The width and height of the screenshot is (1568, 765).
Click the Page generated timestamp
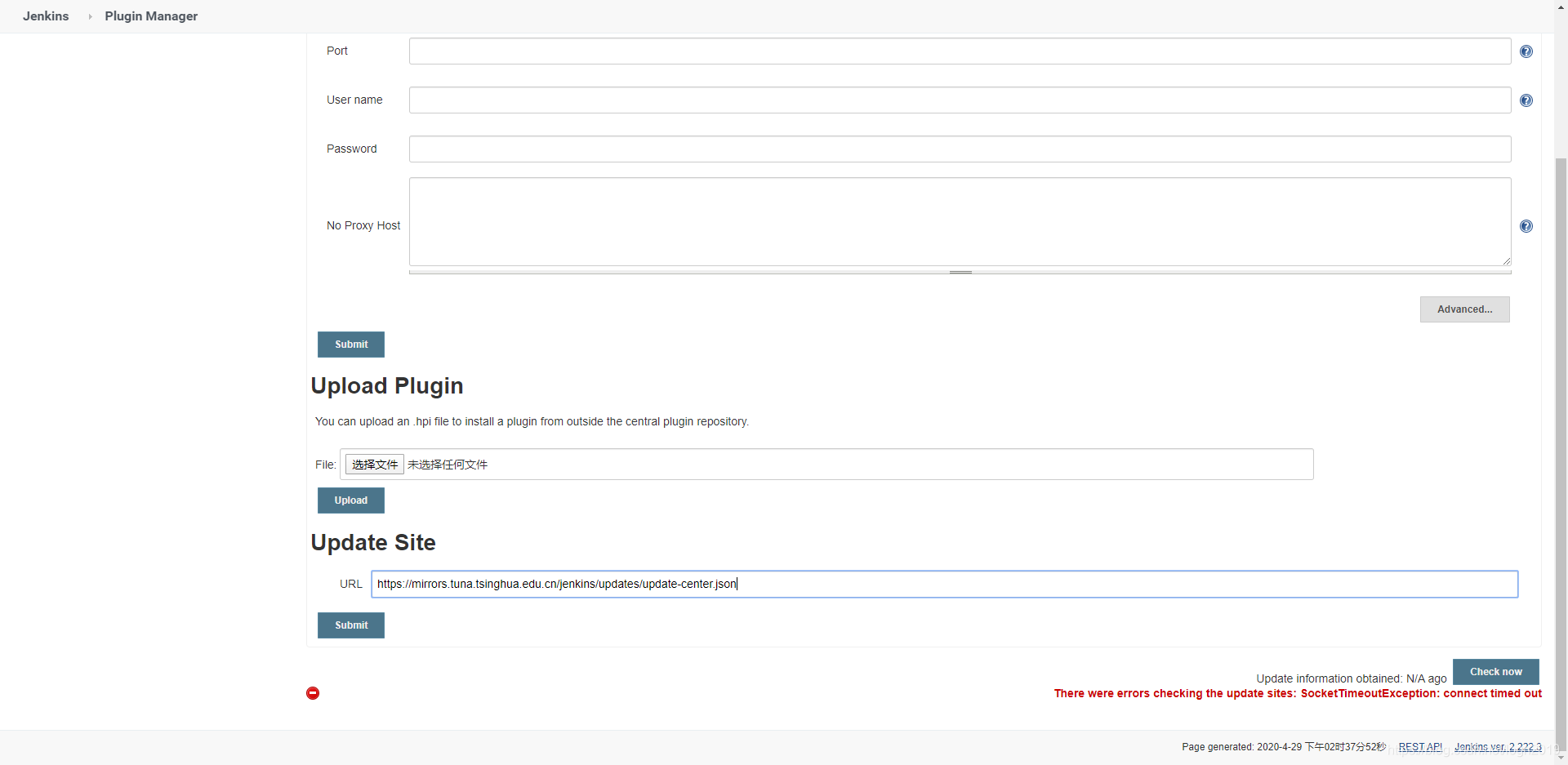pos(1284,747)
